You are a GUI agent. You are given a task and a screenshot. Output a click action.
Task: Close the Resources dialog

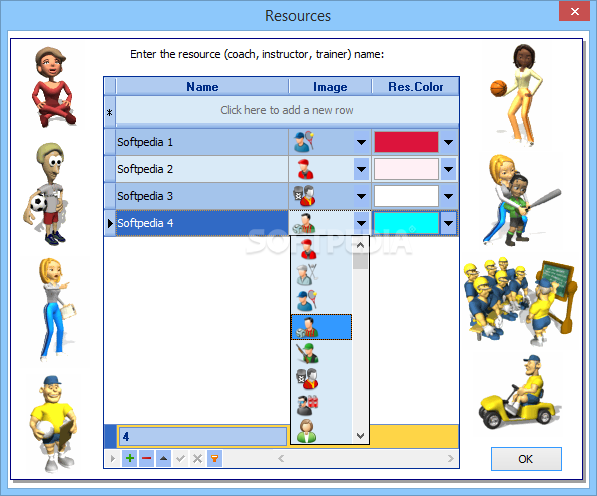pyautogui.click(x=575, y=11)
